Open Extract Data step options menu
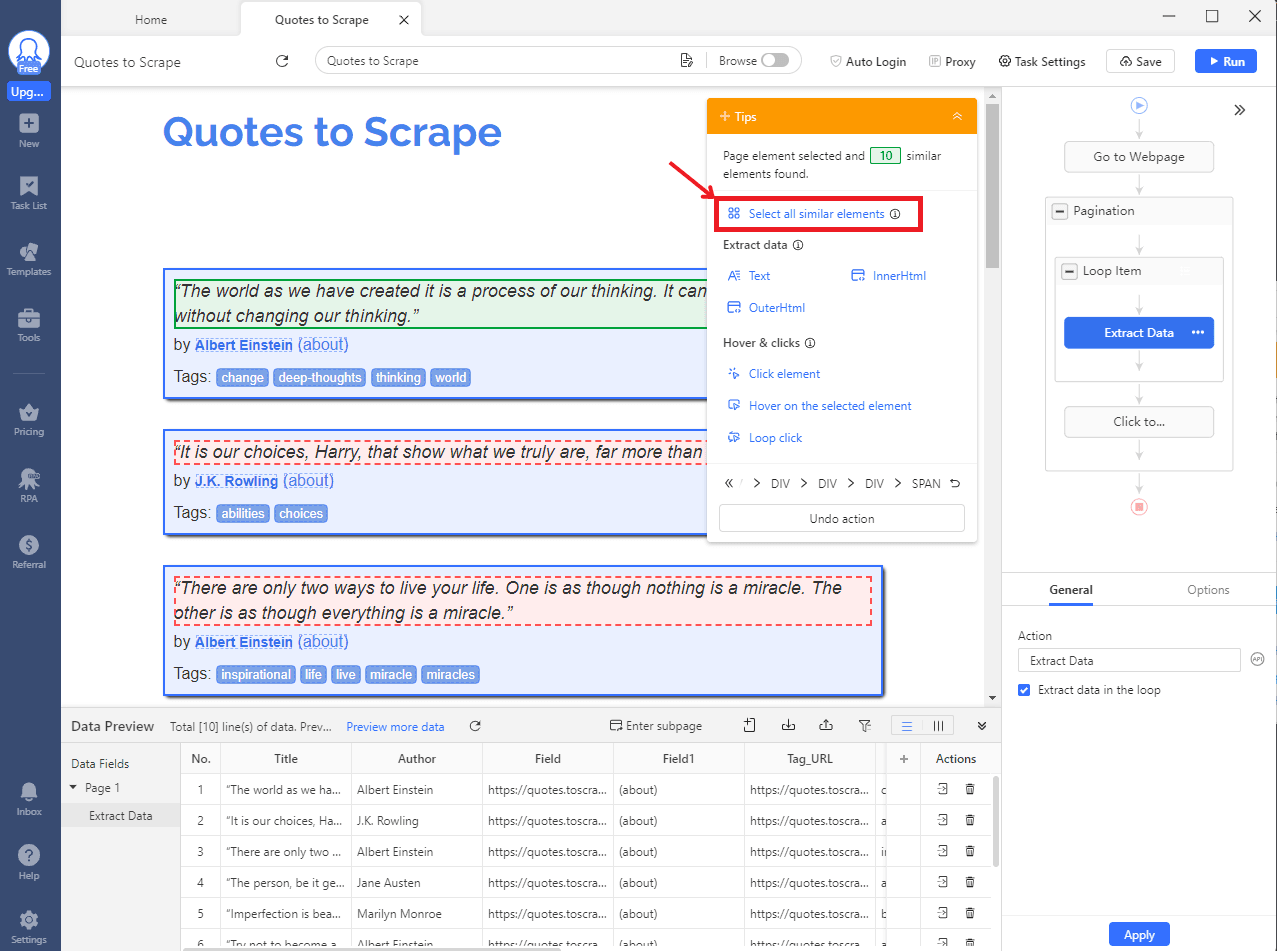 coord(1198,333)
